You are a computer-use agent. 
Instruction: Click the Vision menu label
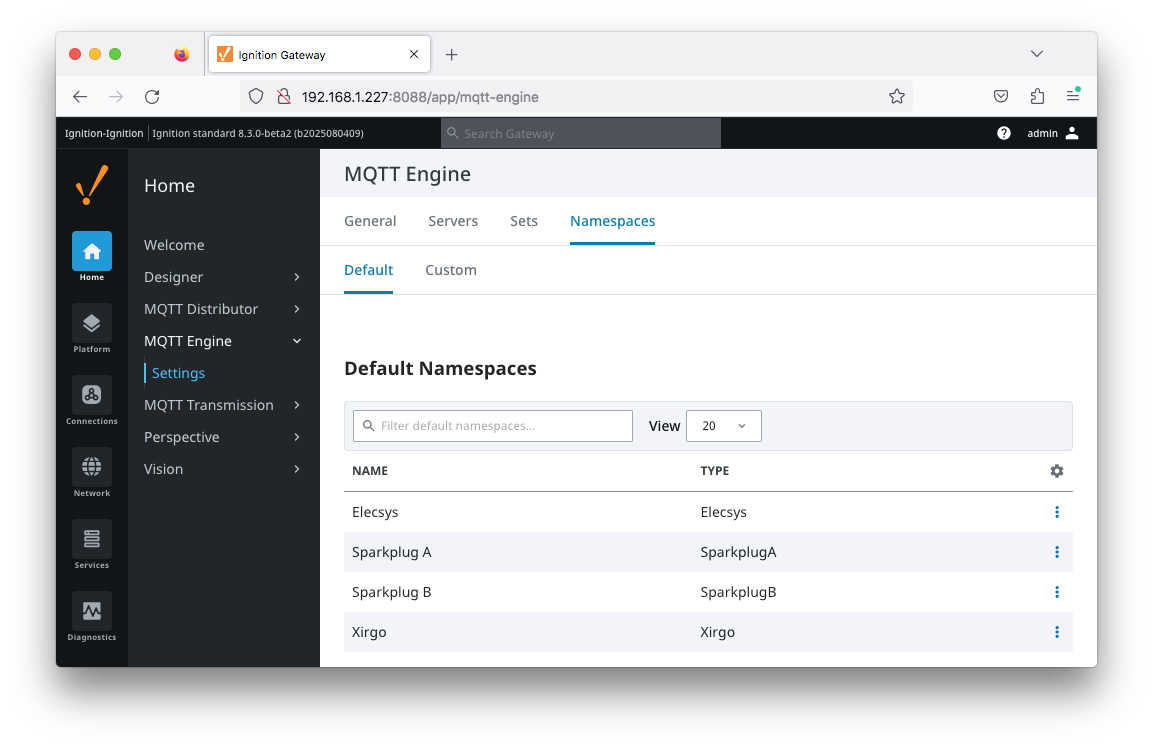163,469
